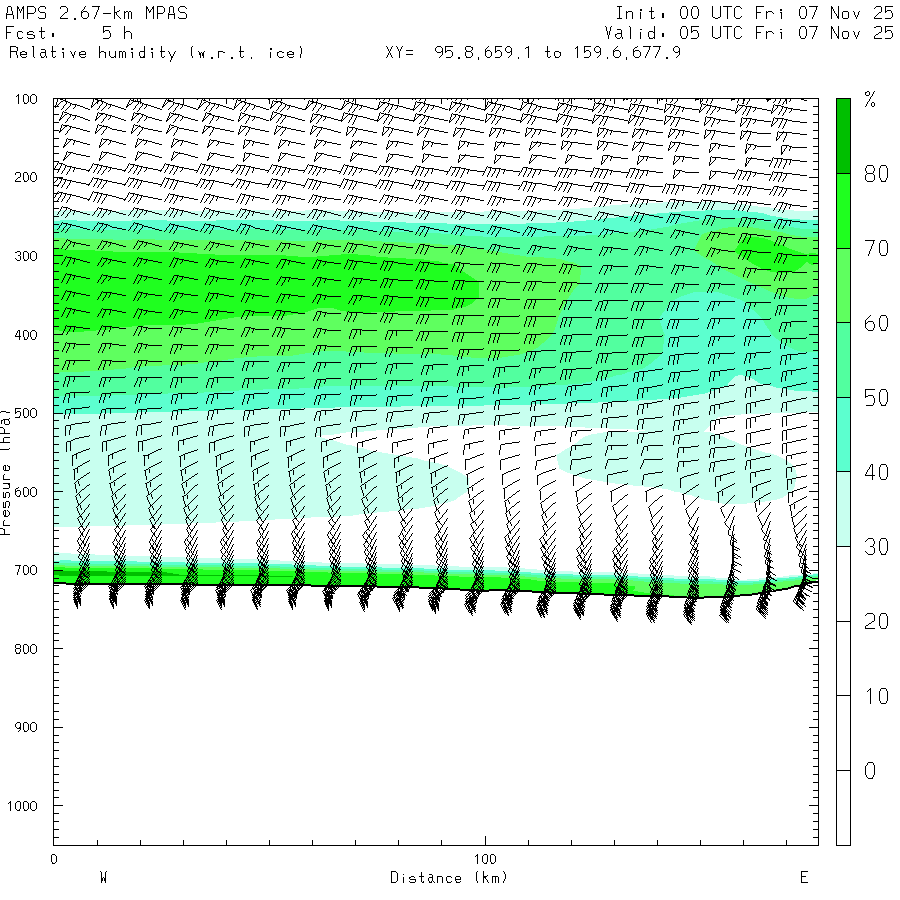Click the 'AMPS 2.67-km MPAS' title text
900x900 pixels.
(96, 13)
